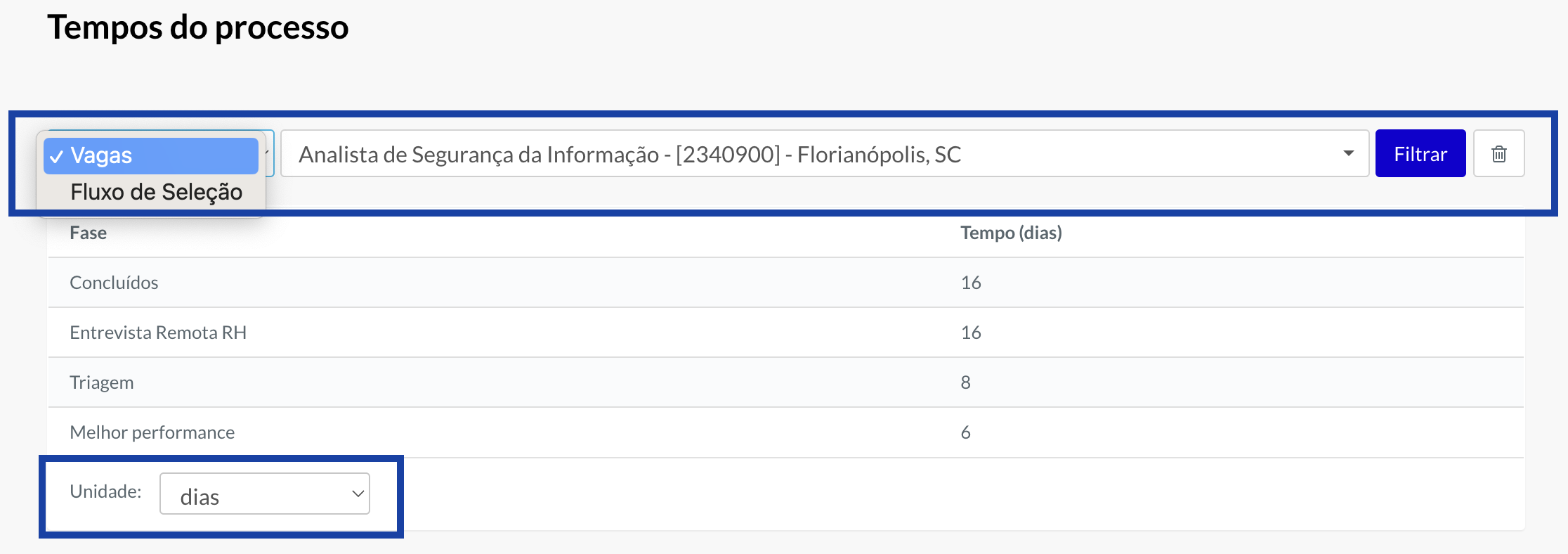Choose Fluxo de Seleção from the list
Viewport: 1568px width, 554px height.
(155, 192)
